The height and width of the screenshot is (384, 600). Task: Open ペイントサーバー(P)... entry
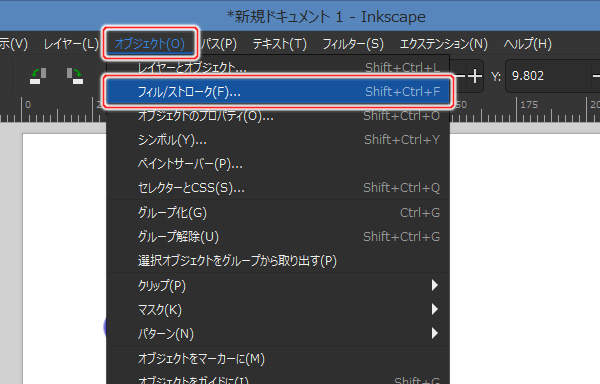(x=278, y=164)
